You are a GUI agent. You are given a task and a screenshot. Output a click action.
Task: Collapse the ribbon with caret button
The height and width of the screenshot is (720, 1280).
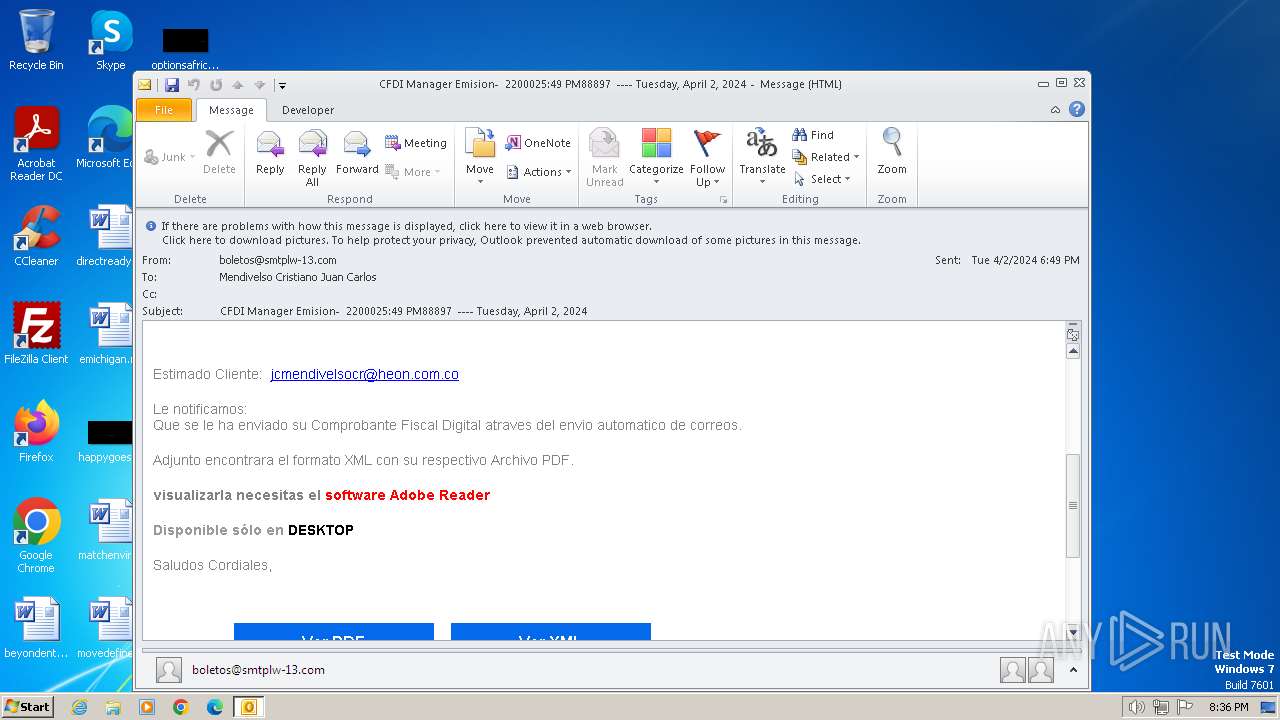tap(1055, 110)
